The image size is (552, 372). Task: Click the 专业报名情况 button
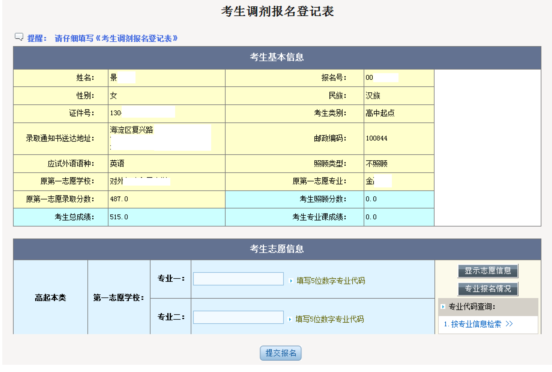(x=488, y=289)
